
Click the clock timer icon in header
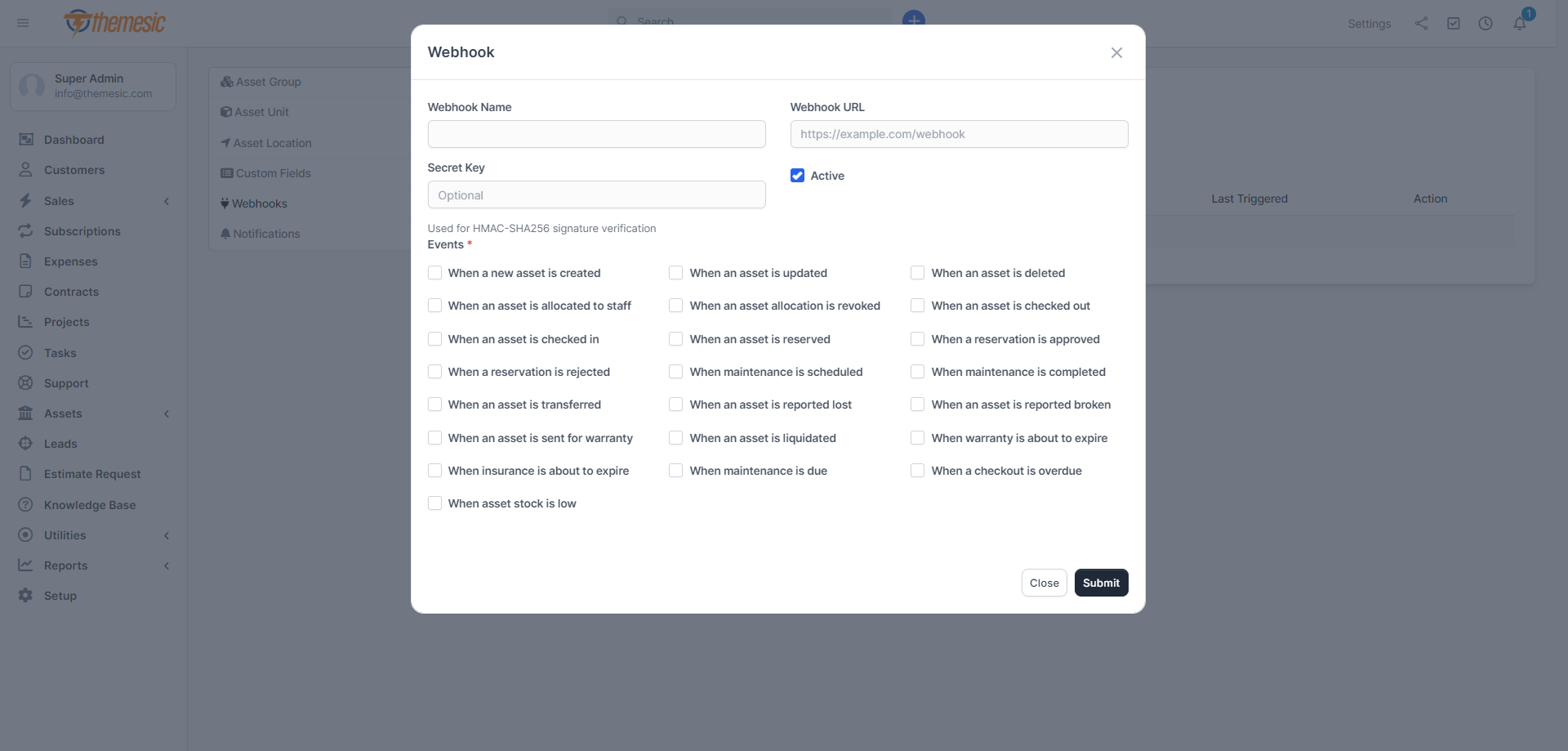(1486, 24)
